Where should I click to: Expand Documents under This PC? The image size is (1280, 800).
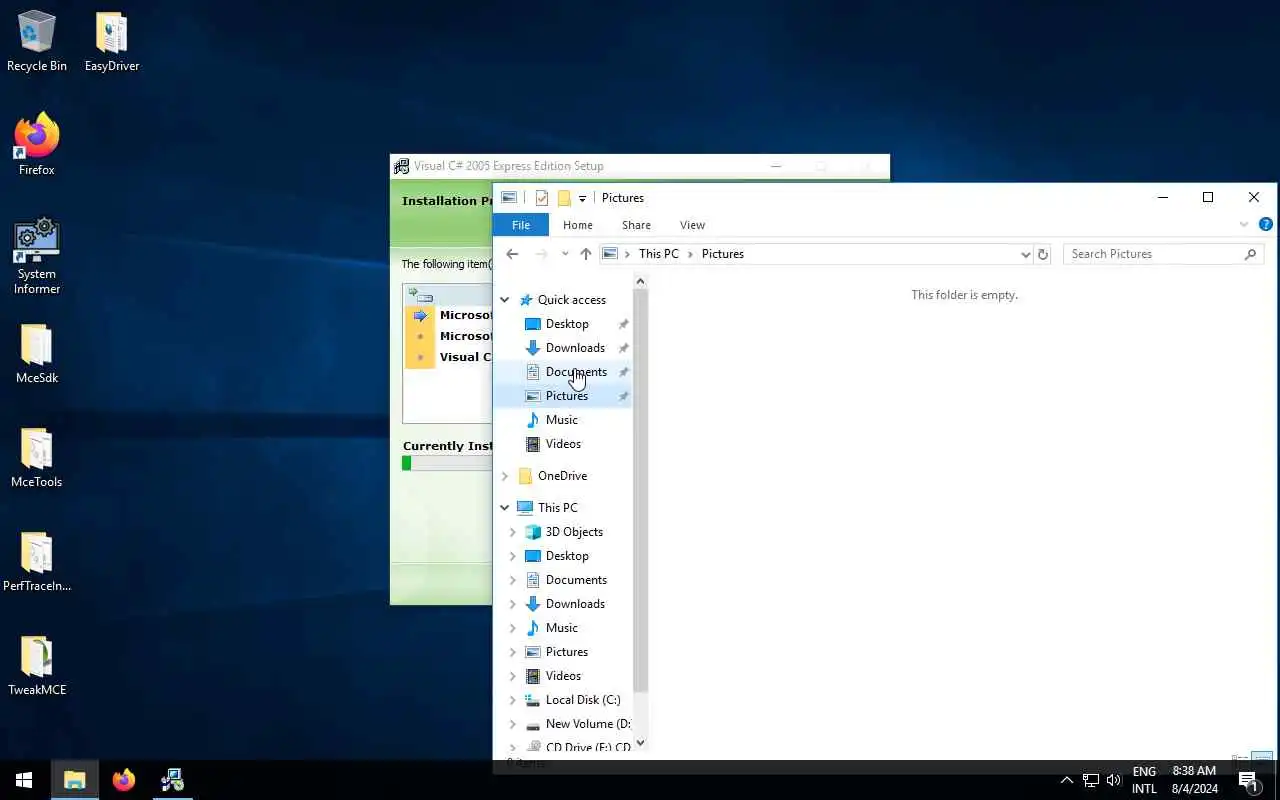[513, 580]
